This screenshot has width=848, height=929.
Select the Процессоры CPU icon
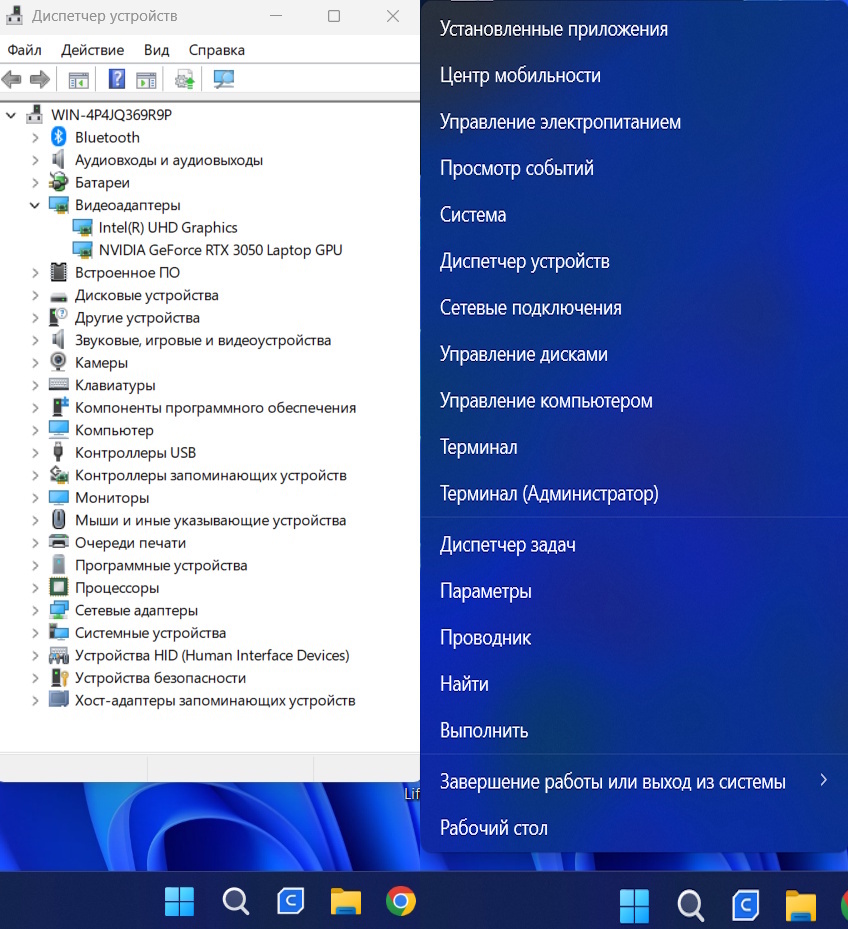pos(58,587)
